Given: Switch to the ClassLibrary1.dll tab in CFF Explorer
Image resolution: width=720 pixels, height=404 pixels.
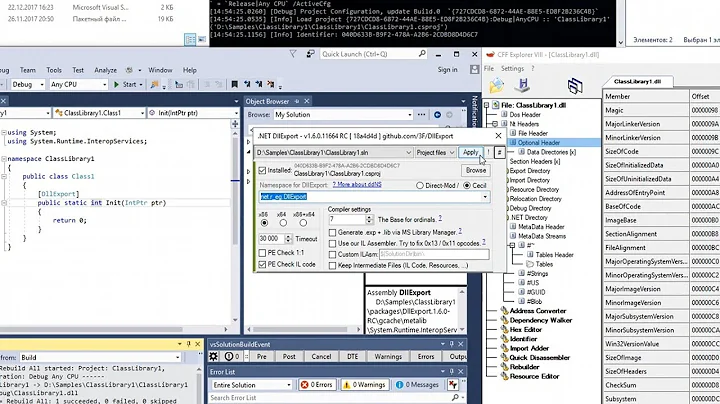Looking at the screenshot, I should tap(637, 81).
